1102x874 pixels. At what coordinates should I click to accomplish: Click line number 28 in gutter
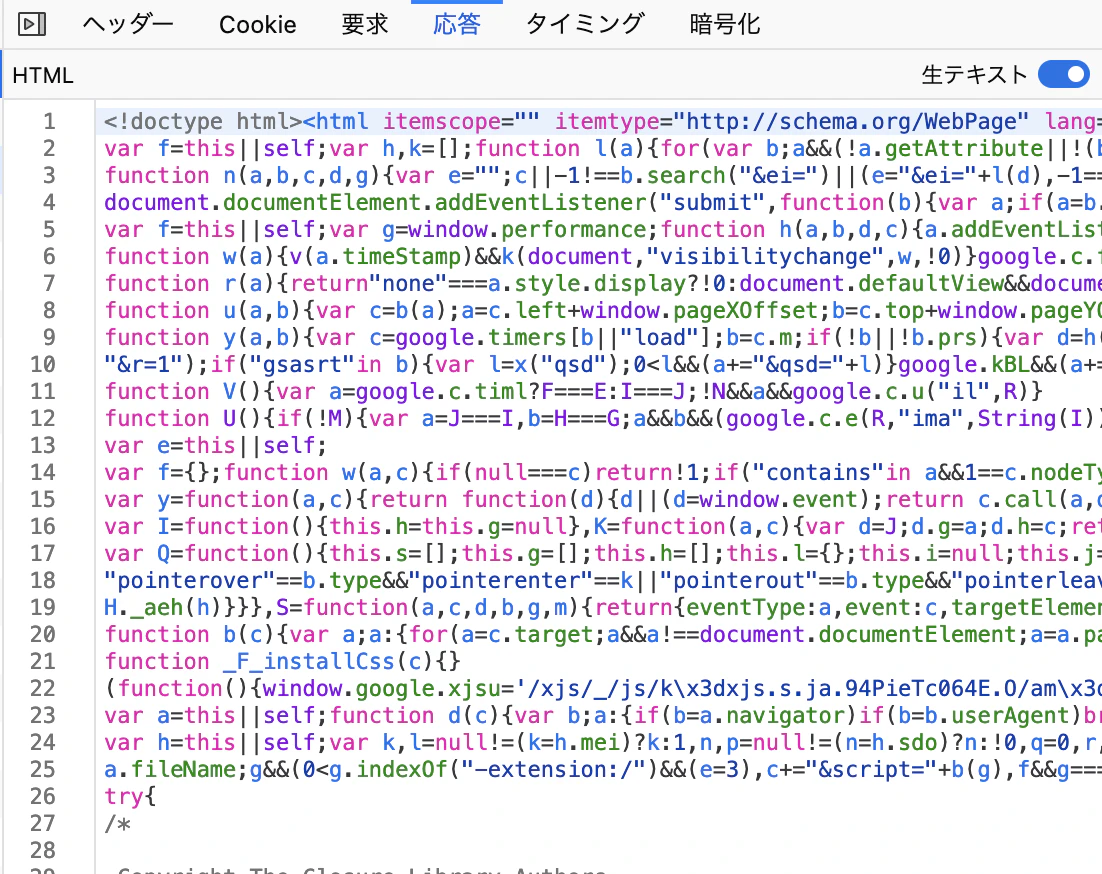tap(43, 850)
